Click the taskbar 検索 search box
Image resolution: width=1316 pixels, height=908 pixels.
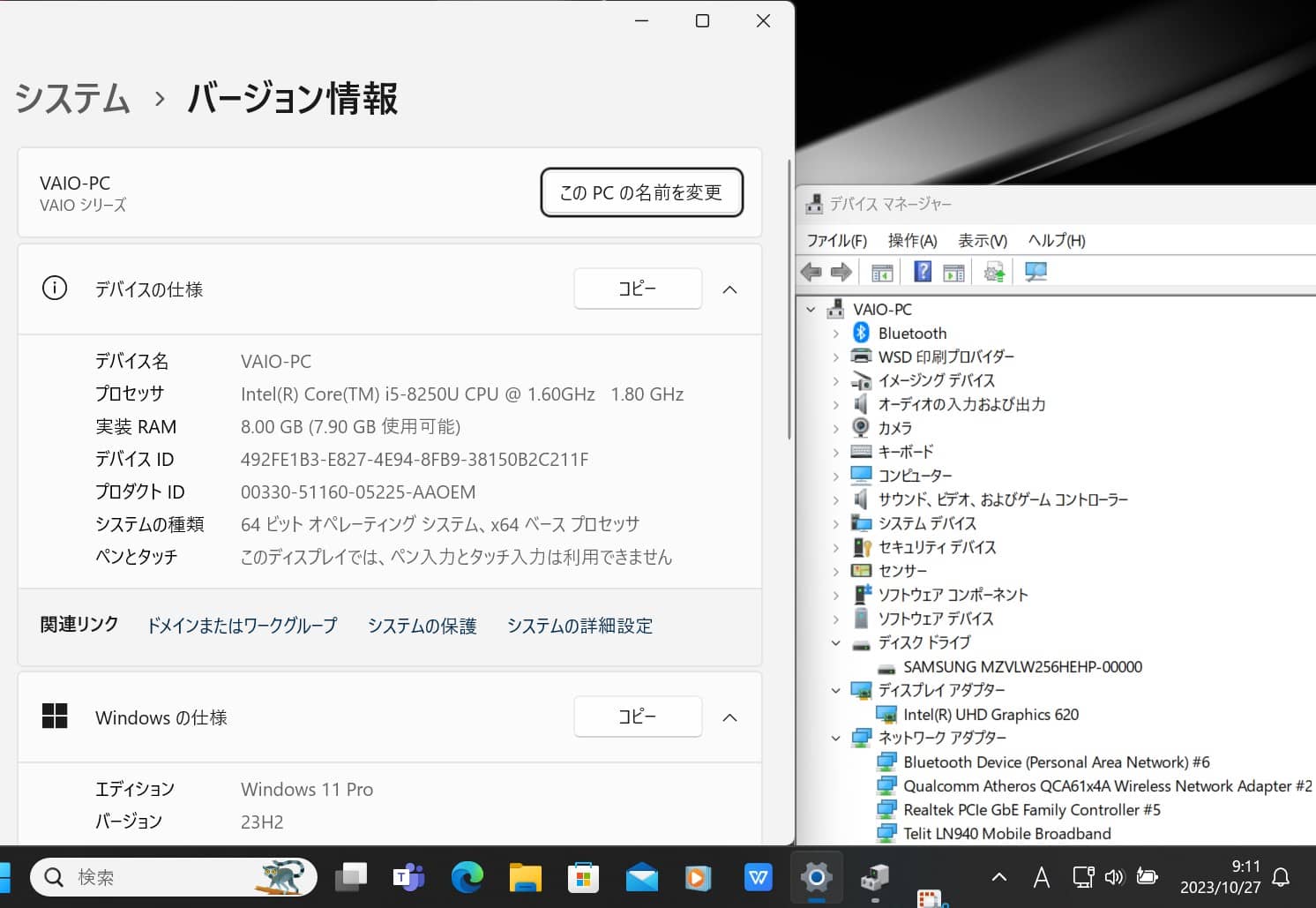[174, 877]
